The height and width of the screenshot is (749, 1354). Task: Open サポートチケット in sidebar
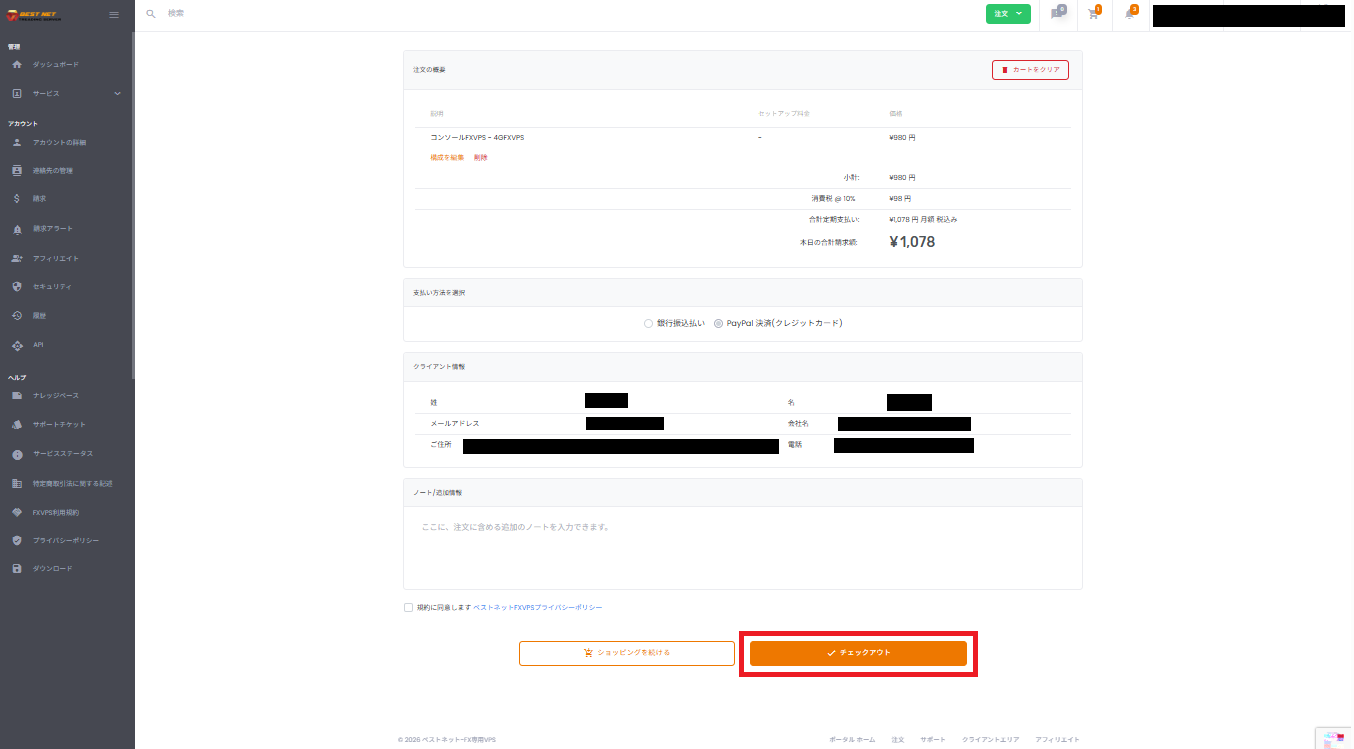click(58, 425)
